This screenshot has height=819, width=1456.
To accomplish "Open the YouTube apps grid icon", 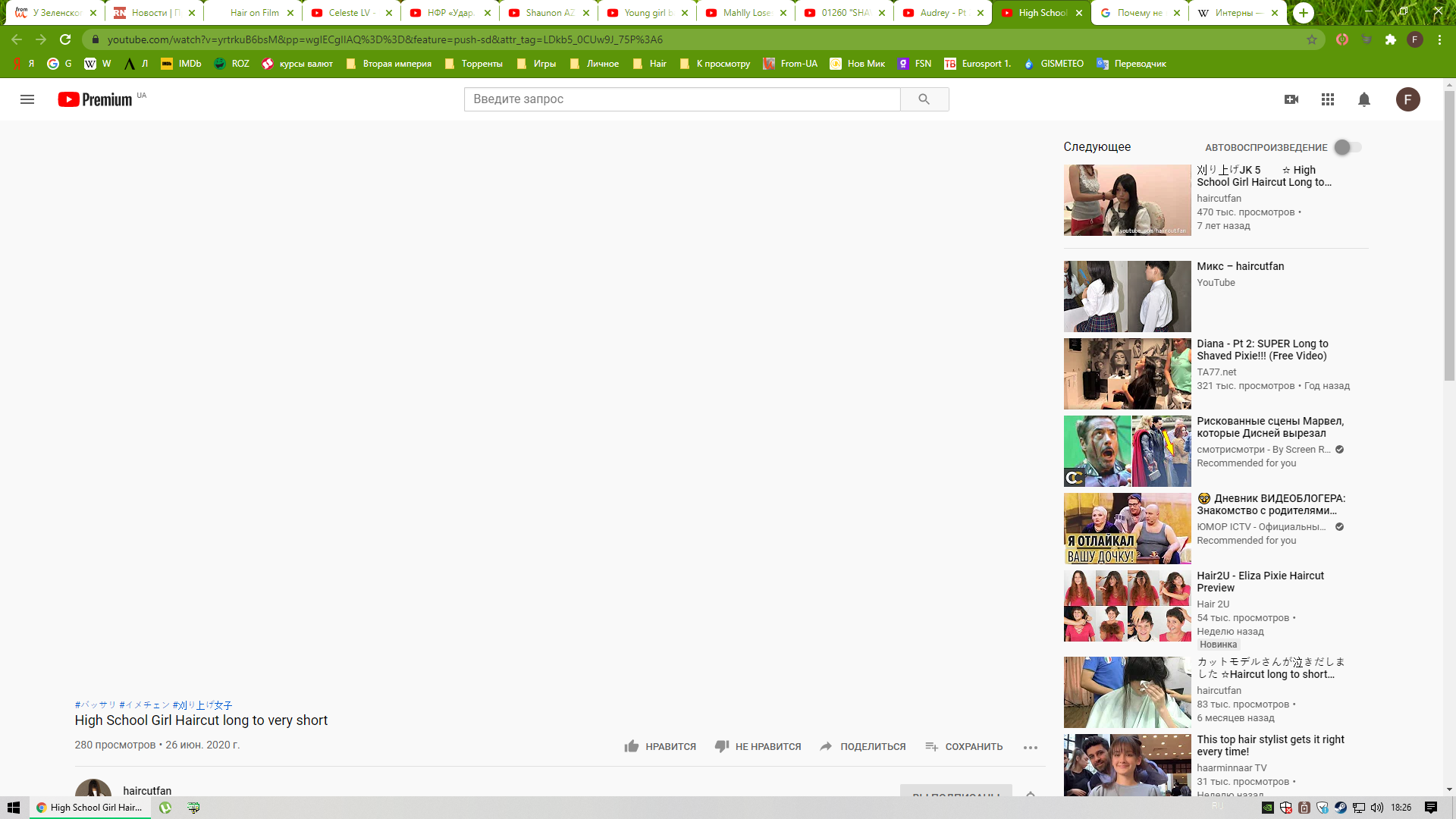I will click(x=1328, y=99).
